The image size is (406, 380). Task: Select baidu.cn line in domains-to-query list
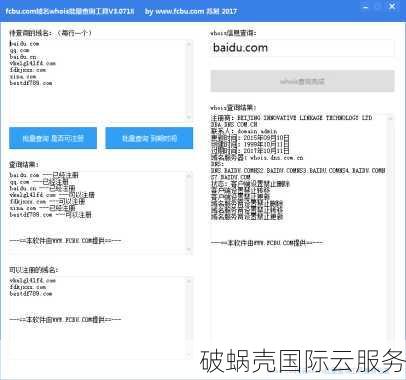tap(23, 57)
